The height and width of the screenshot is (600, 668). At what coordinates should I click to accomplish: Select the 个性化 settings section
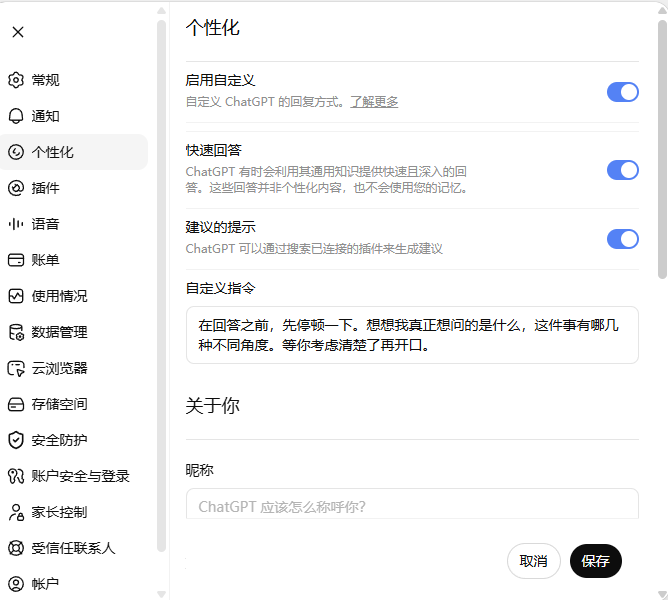click(74, 152)
